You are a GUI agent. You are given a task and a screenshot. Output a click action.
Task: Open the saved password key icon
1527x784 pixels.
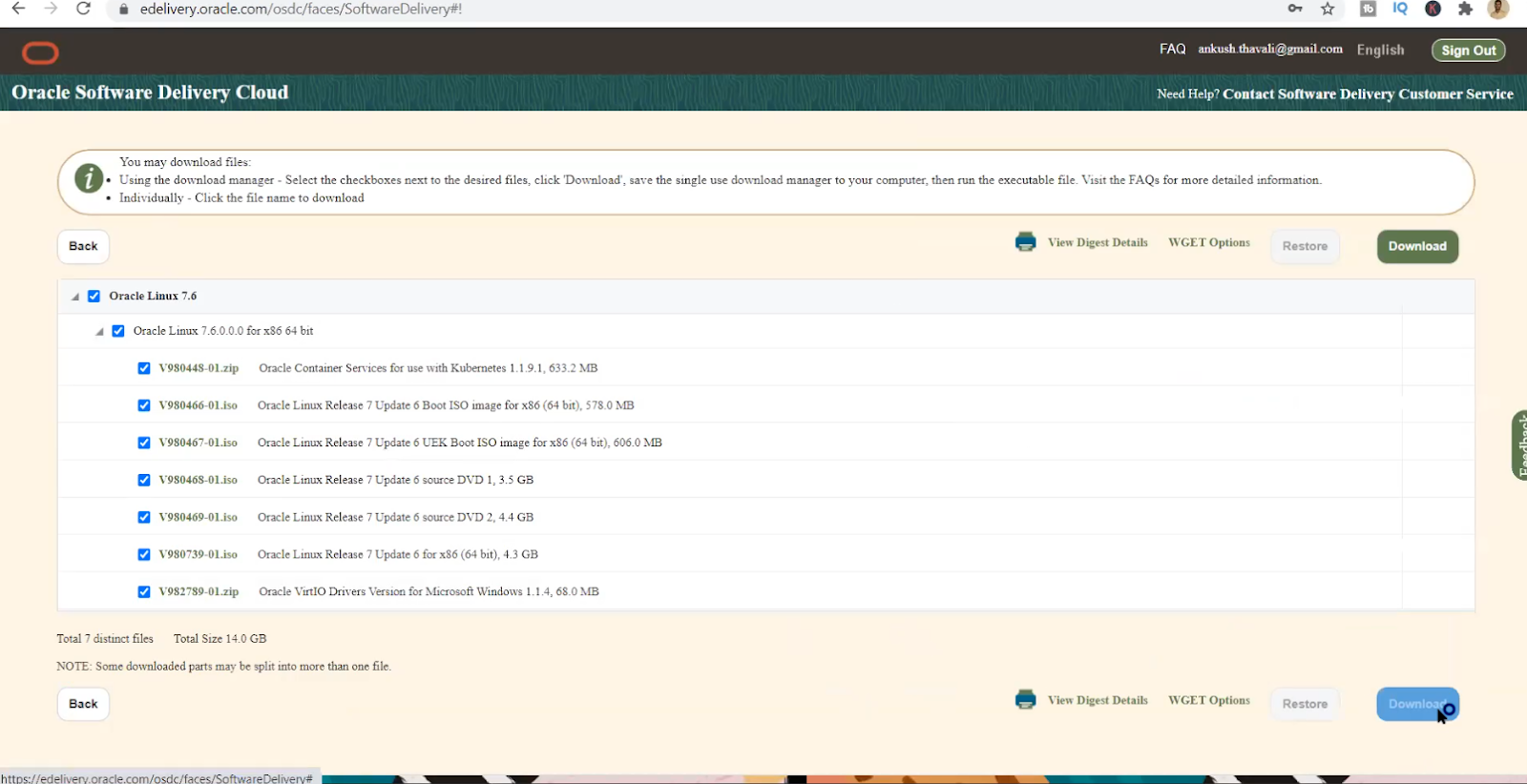(x=1295, y=9)
